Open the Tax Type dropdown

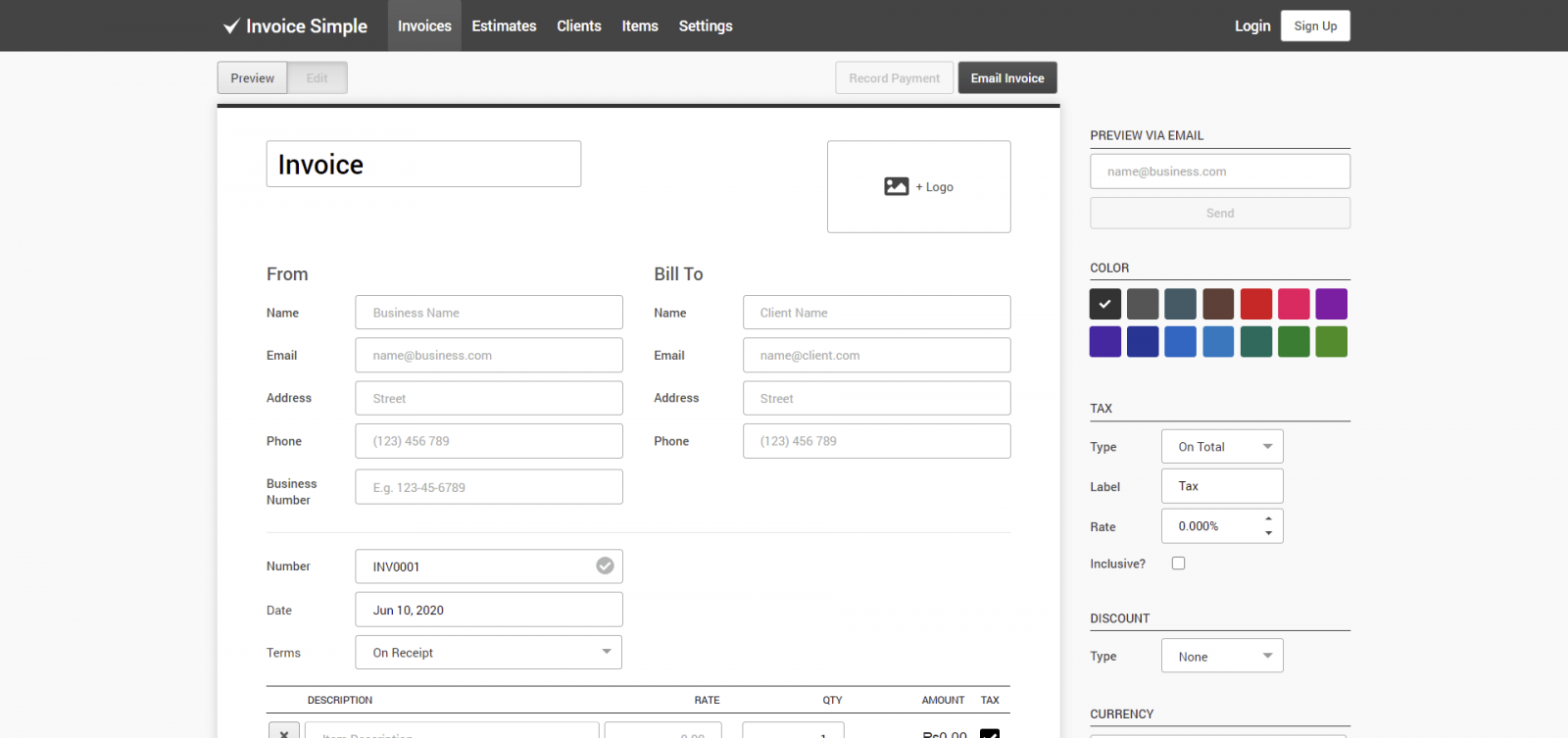pos(1222,446)
